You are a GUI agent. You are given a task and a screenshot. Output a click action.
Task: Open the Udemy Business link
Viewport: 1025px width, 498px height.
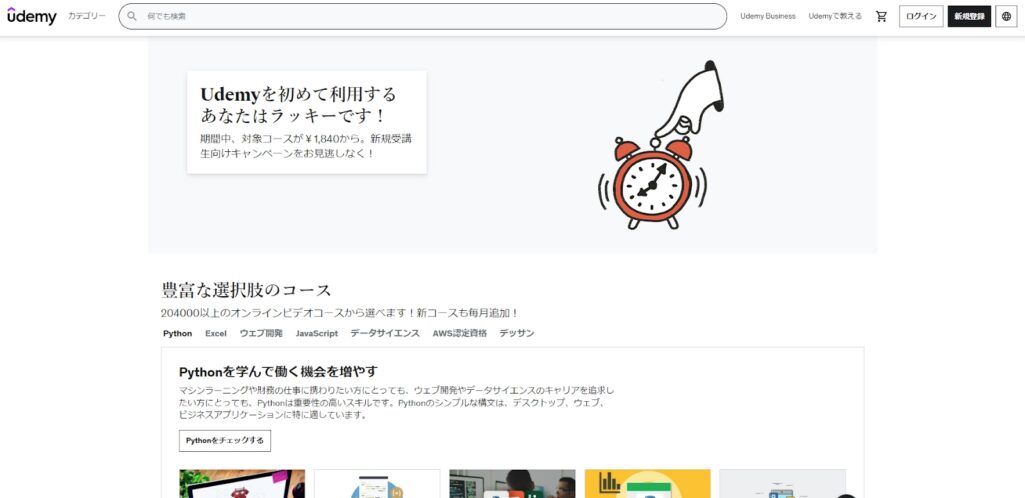(x=767, y=16)
